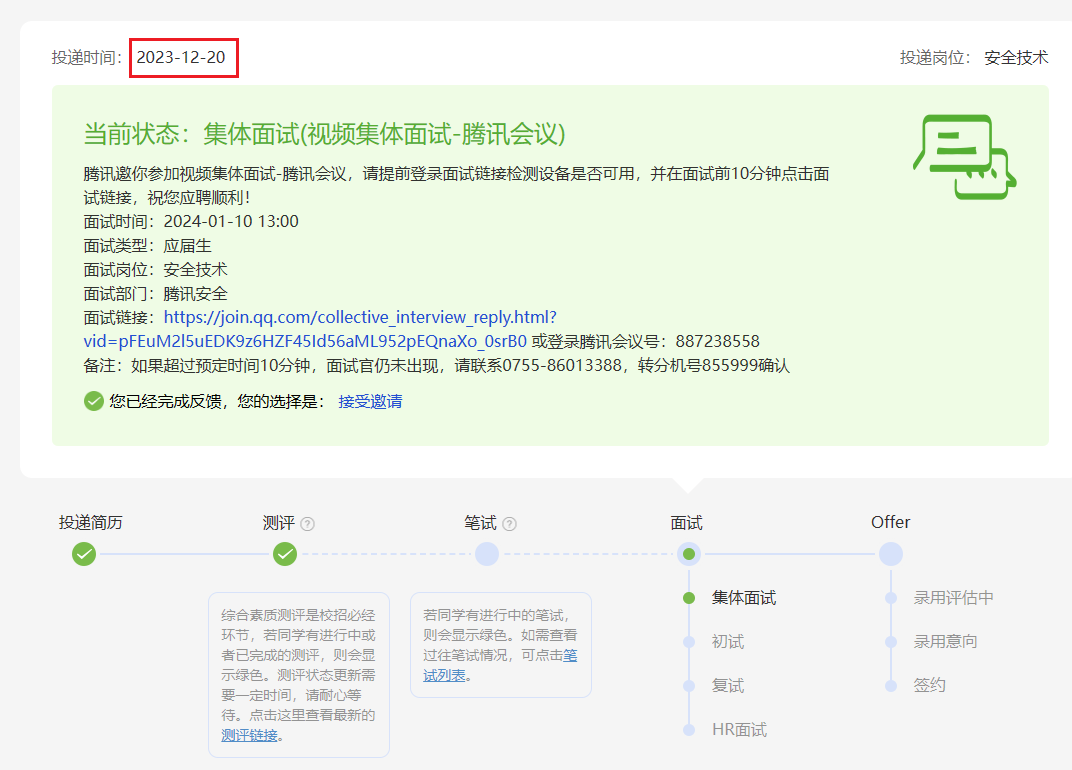
Task: Click the Offer stage label
Action: (x=890, y=522)
